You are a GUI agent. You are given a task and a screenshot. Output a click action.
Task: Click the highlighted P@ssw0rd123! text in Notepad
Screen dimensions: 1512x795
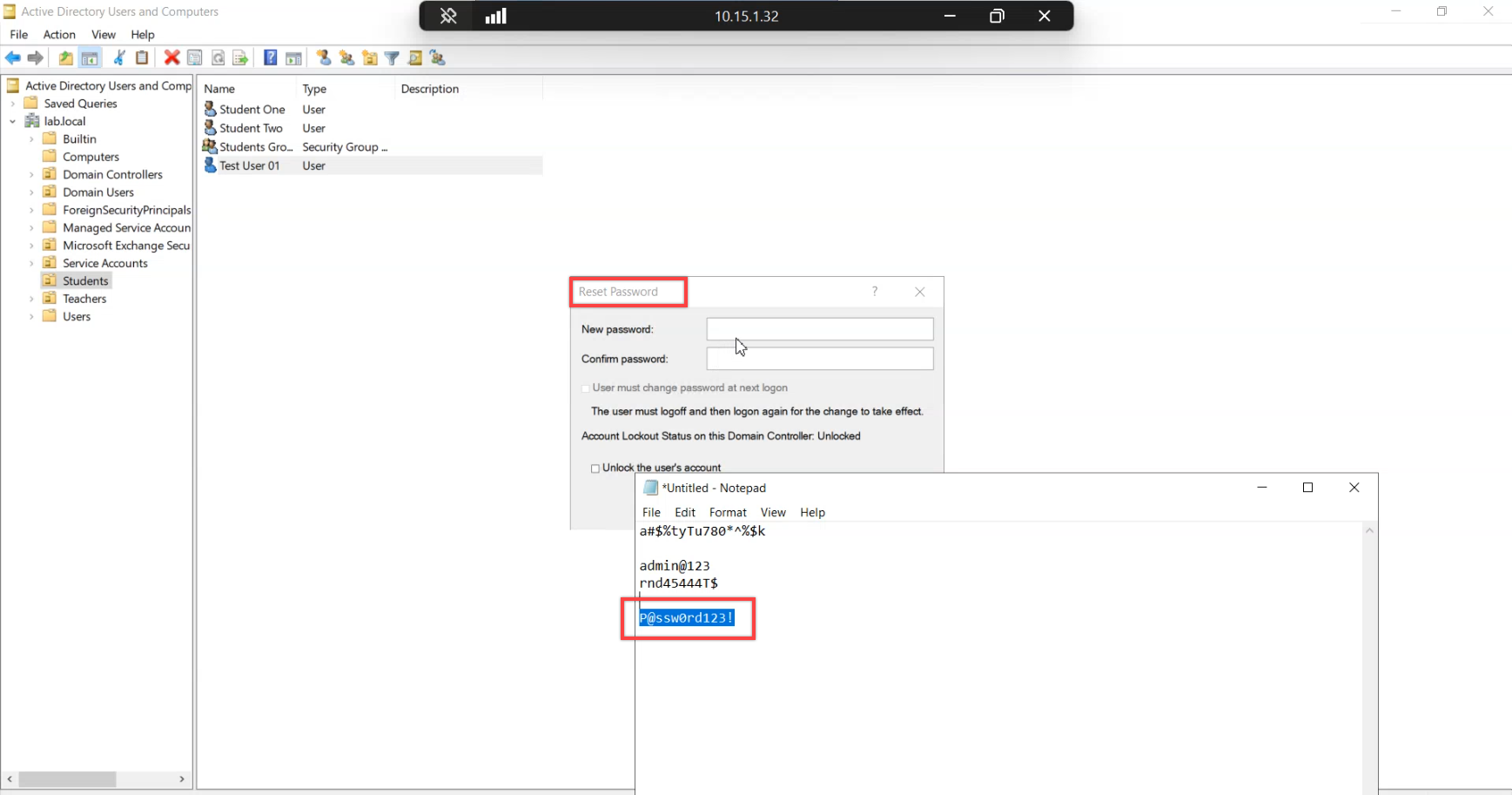[x=687, y=618]
